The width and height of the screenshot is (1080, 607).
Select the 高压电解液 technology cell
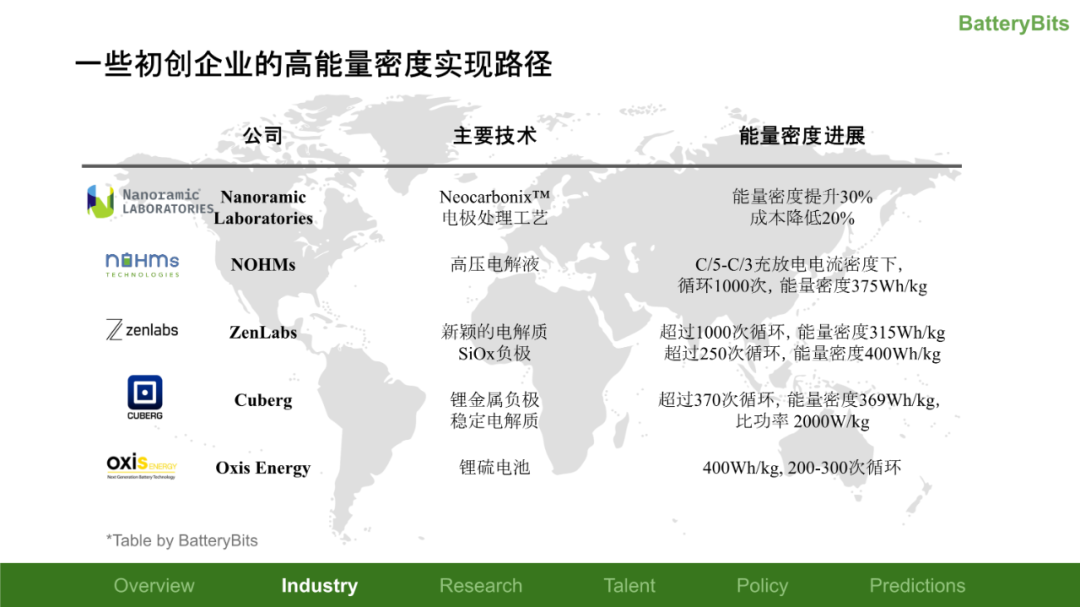pyautogui.click(x=495, y=265)
